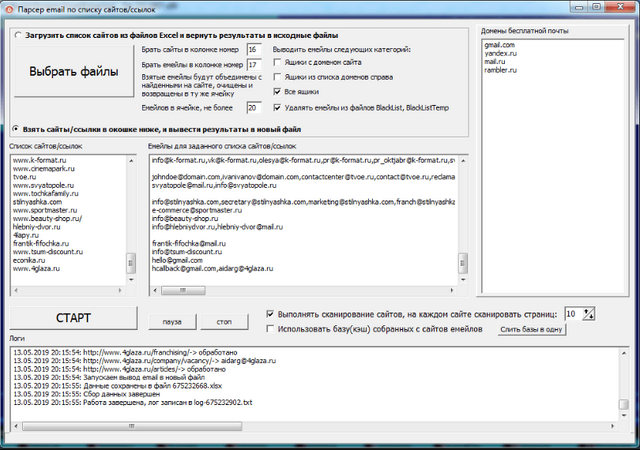Click the пауза button
This screenshot has width=640, height=450.
click(172, 322)
